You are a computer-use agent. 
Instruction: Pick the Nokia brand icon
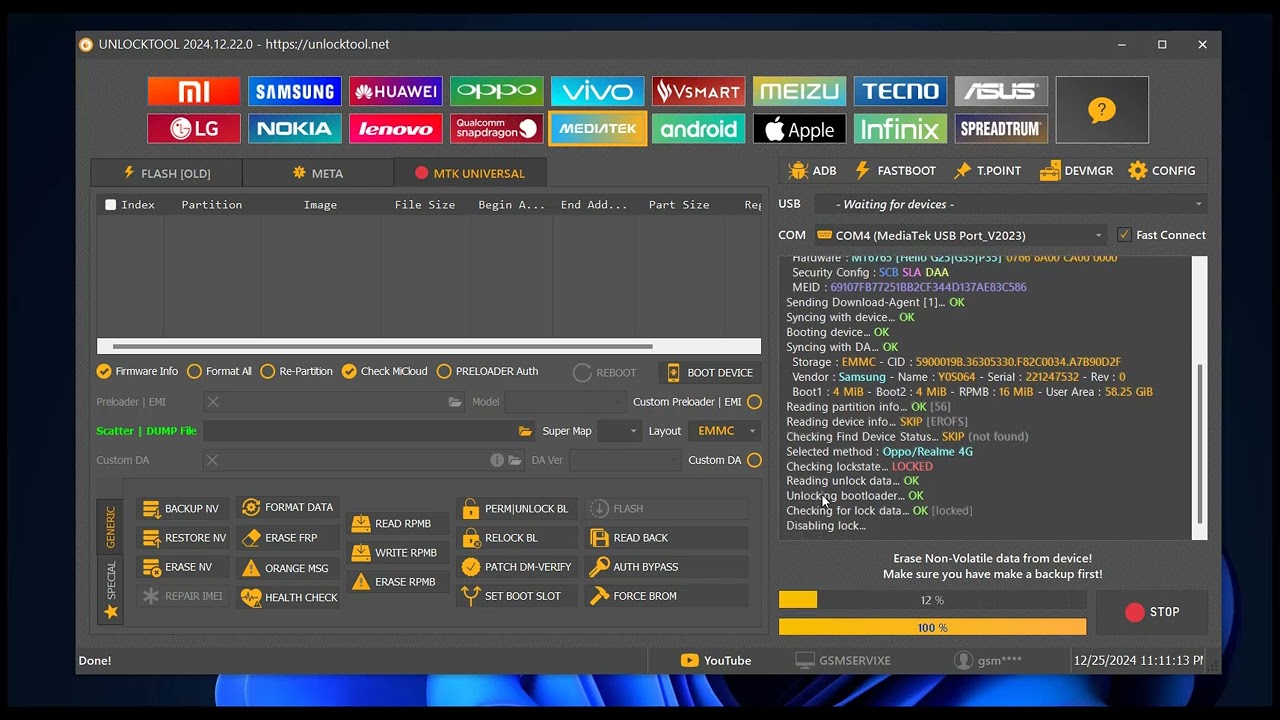295,129
